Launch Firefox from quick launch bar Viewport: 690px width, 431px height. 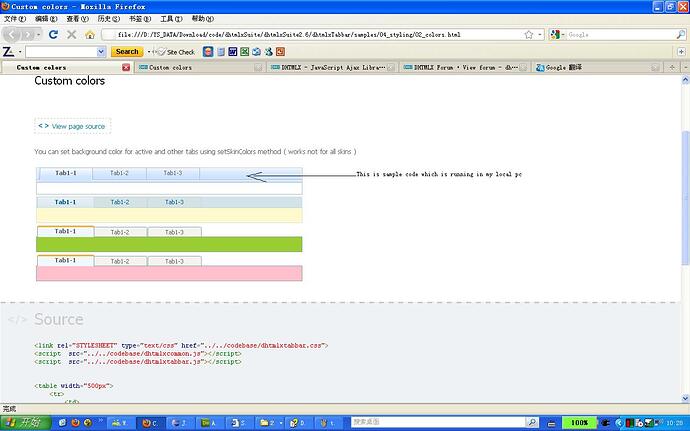click(75, 423)
